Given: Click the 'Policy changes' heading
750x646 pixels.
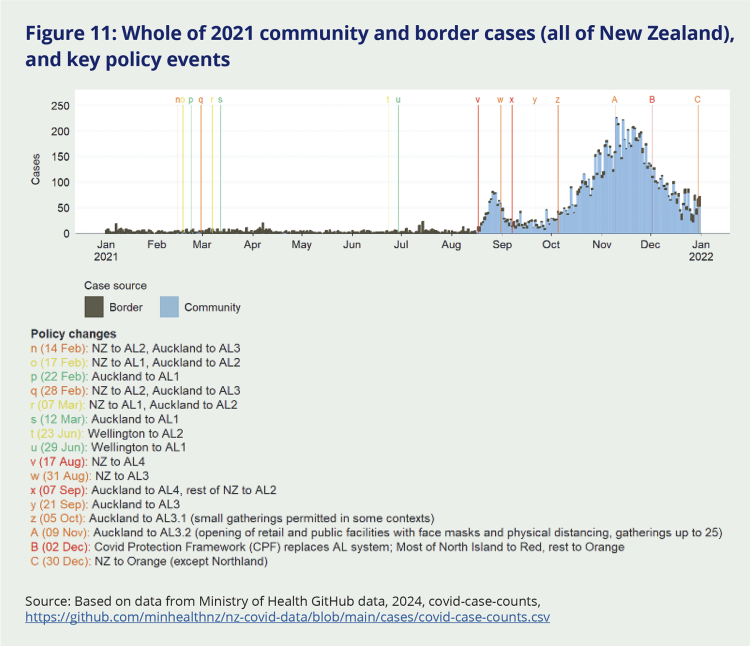Looking at the screenshot, I should coord(74,334).
